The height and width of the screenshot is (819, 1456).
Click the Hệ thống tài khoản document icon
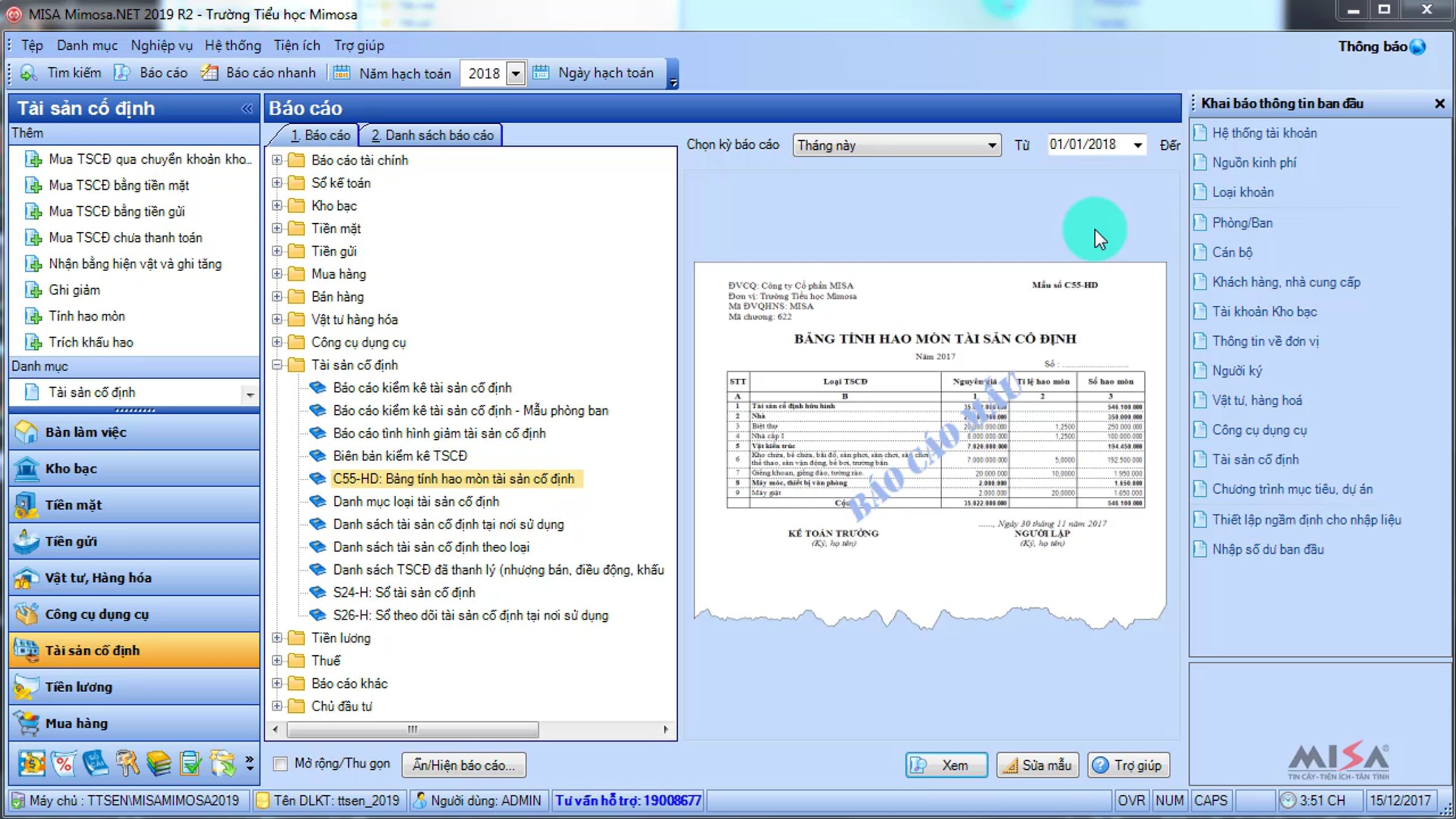1199,133
